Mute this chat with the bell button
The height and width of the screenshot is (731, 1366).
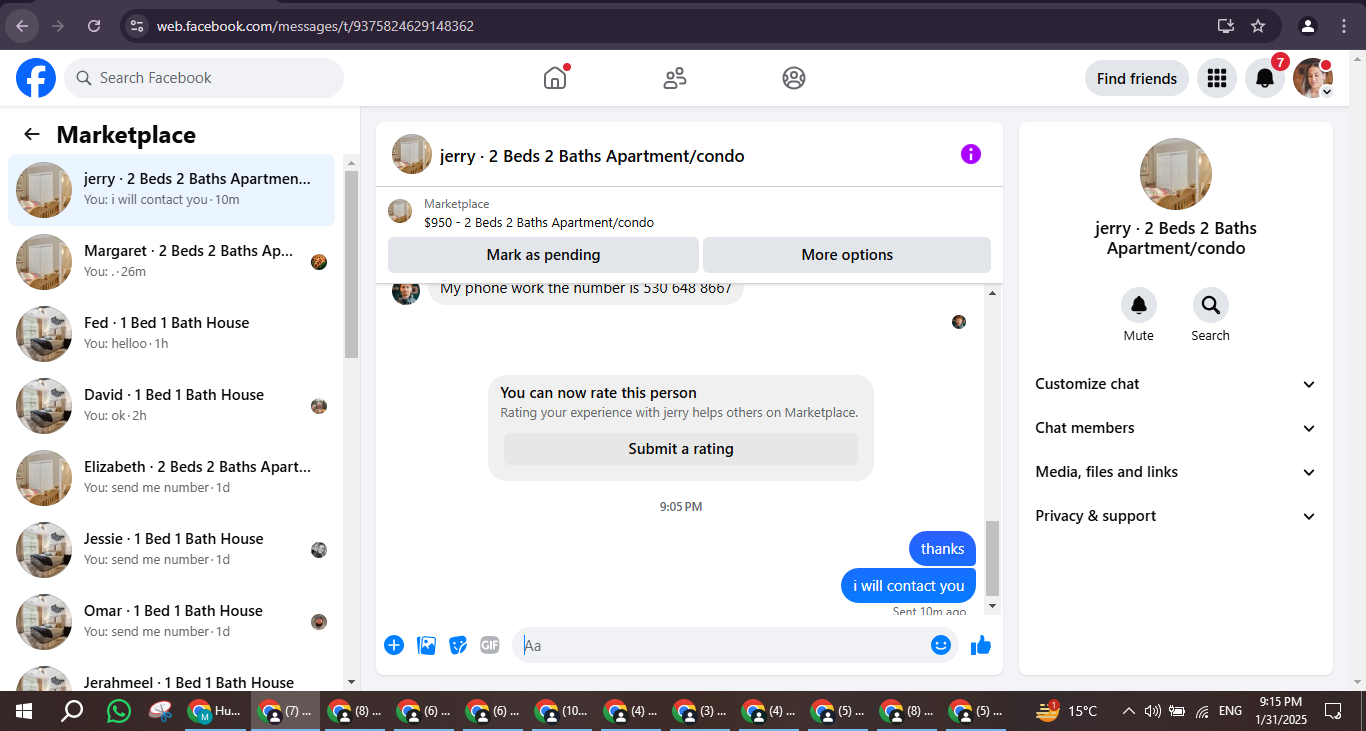1138,305
